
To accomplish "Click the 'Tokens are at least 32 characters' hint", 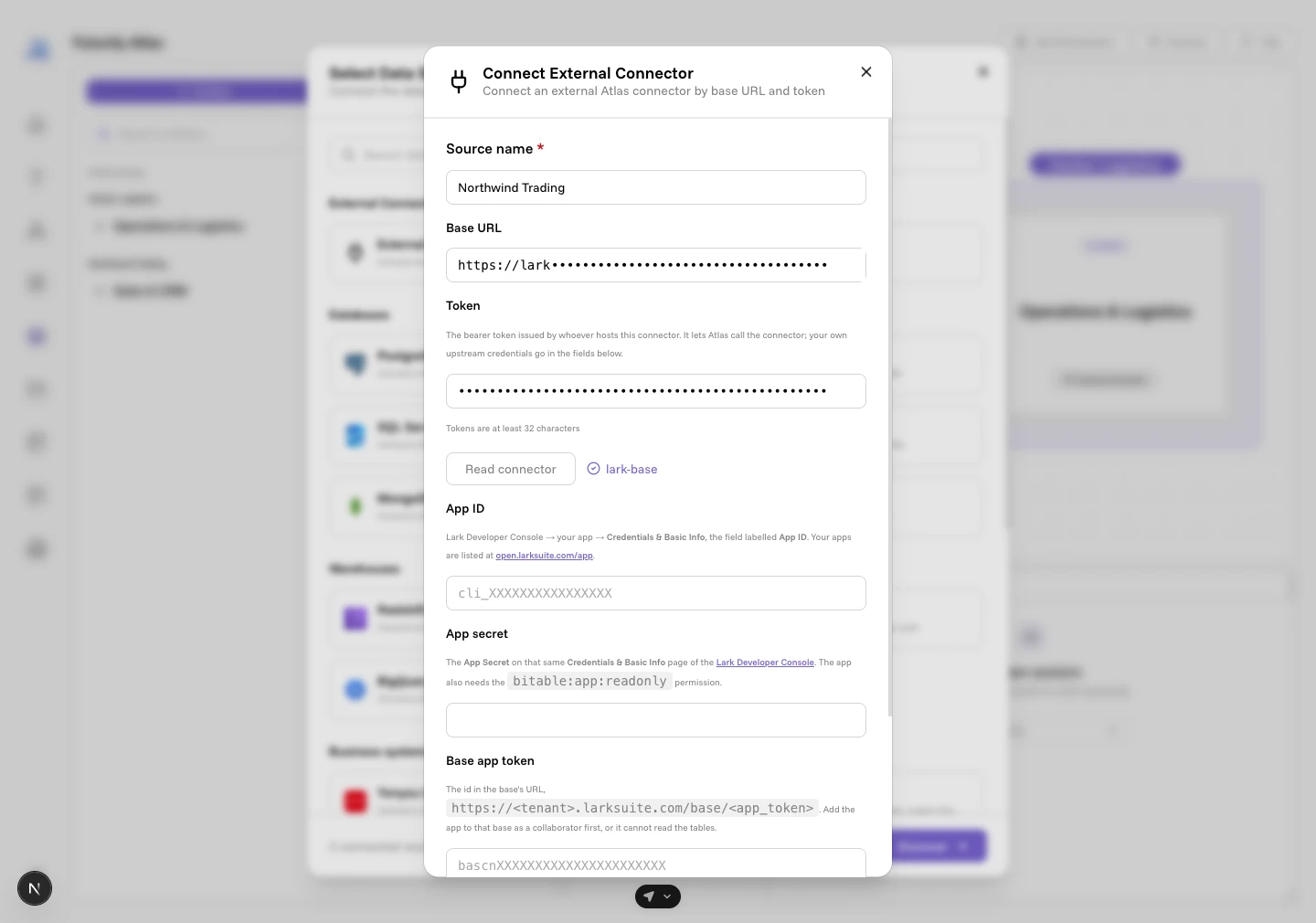I will coord(513,429).
